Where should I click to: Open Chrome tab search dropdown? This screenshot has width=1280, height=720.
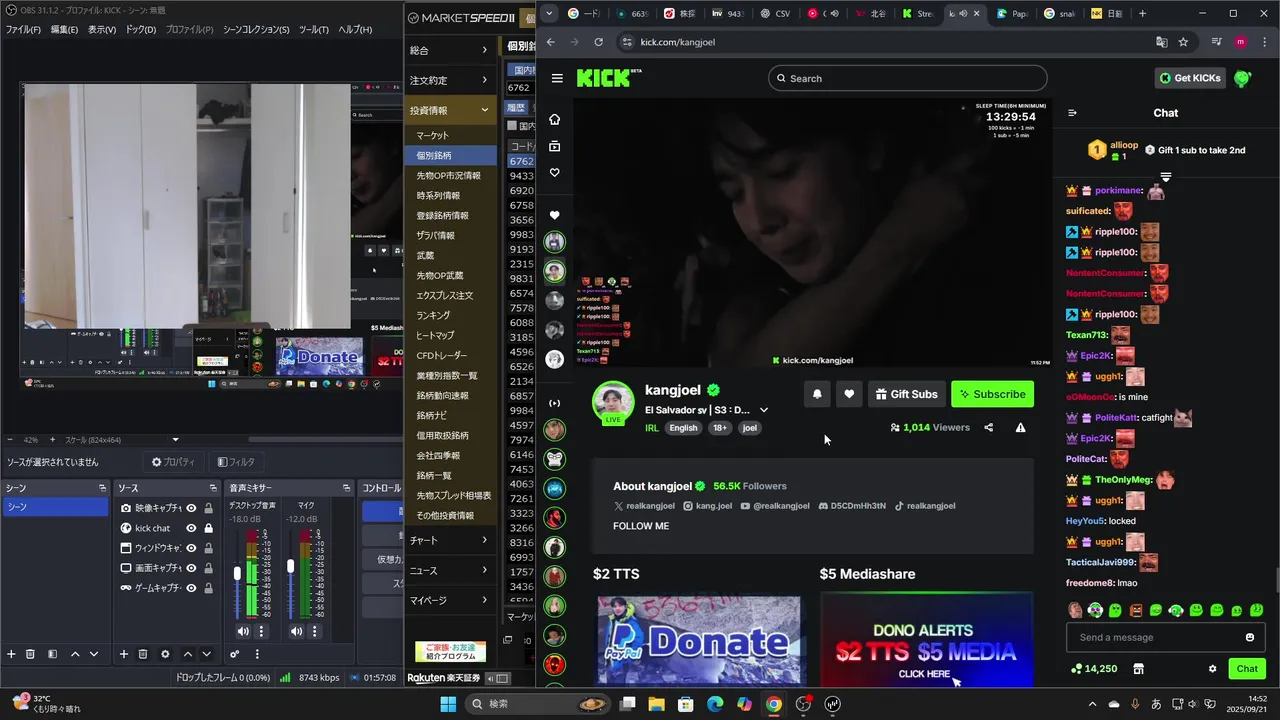tap(547, 14)
